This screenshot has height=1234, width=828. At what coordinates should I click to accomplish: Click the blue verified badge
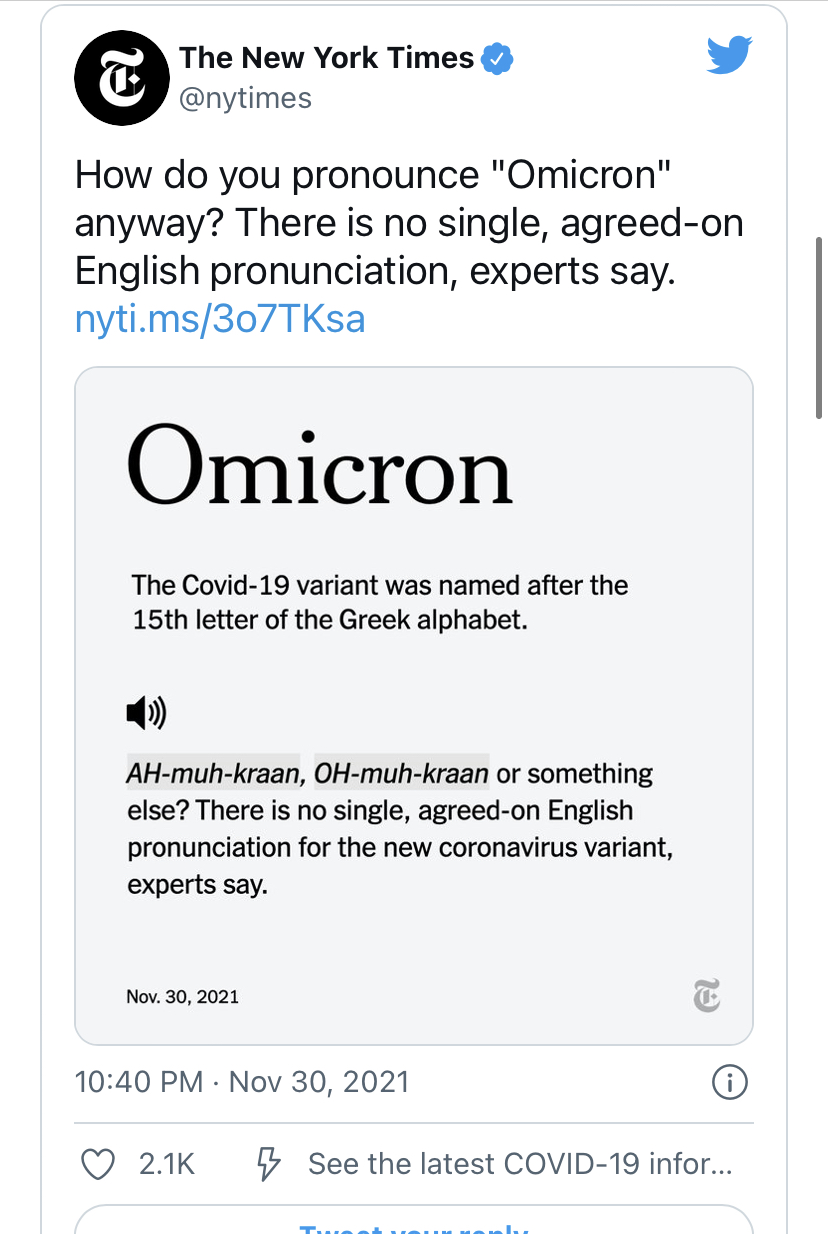tap(497, 59)
